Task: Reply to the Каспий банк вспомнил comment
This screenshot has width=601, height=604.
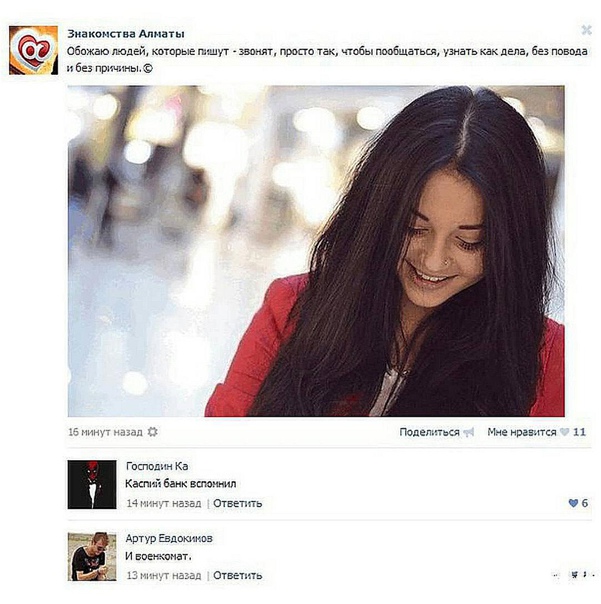Action: 238,503
